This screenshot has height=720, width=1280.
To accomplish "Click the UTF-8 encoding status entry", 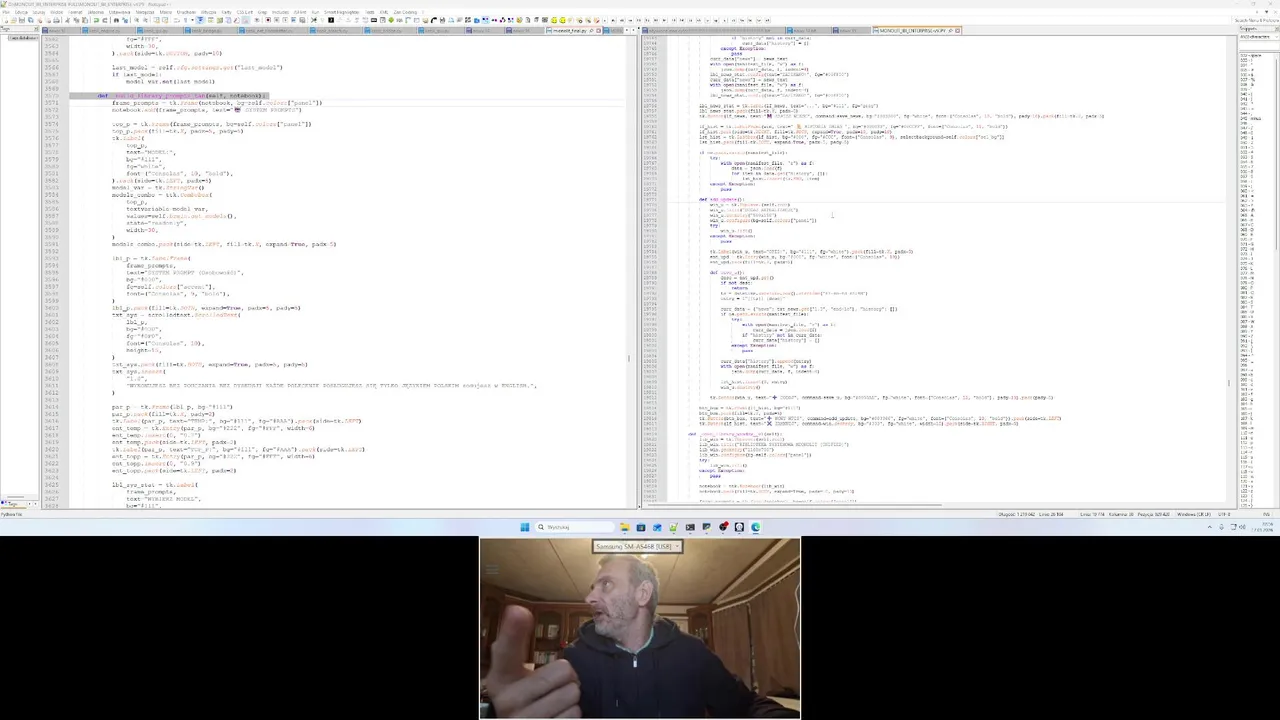I will click(1224, 514).
